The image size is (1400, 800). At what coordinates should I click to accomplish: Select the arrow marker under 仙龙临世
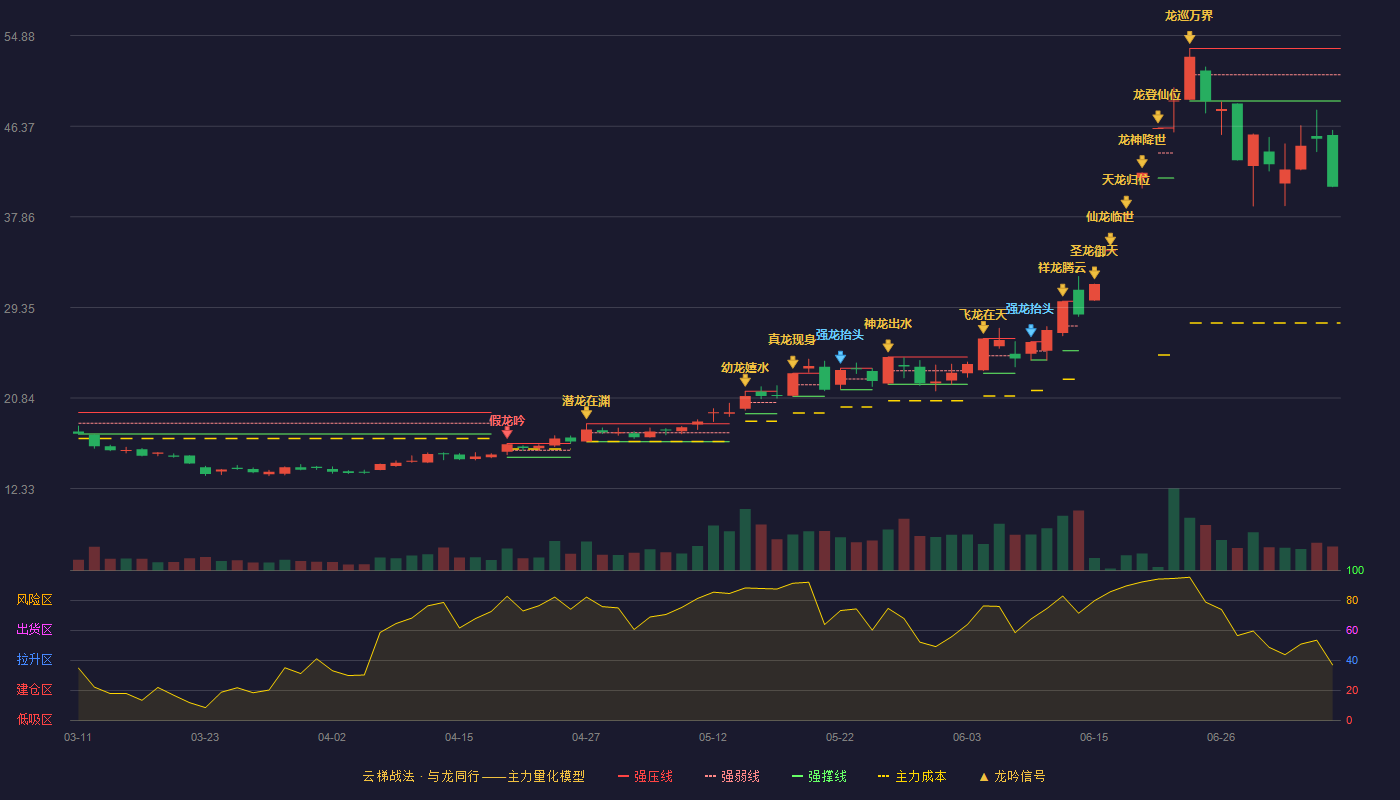click(1110, 238)
